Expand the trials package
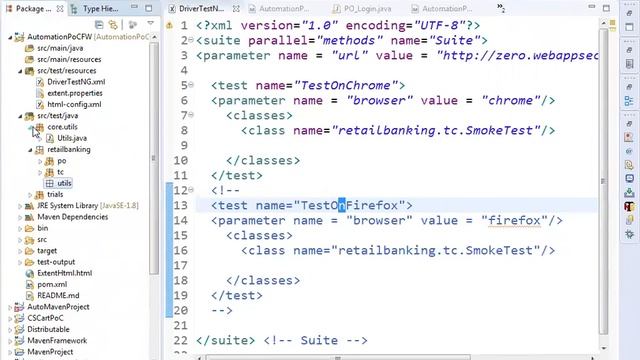 (30, 195)
